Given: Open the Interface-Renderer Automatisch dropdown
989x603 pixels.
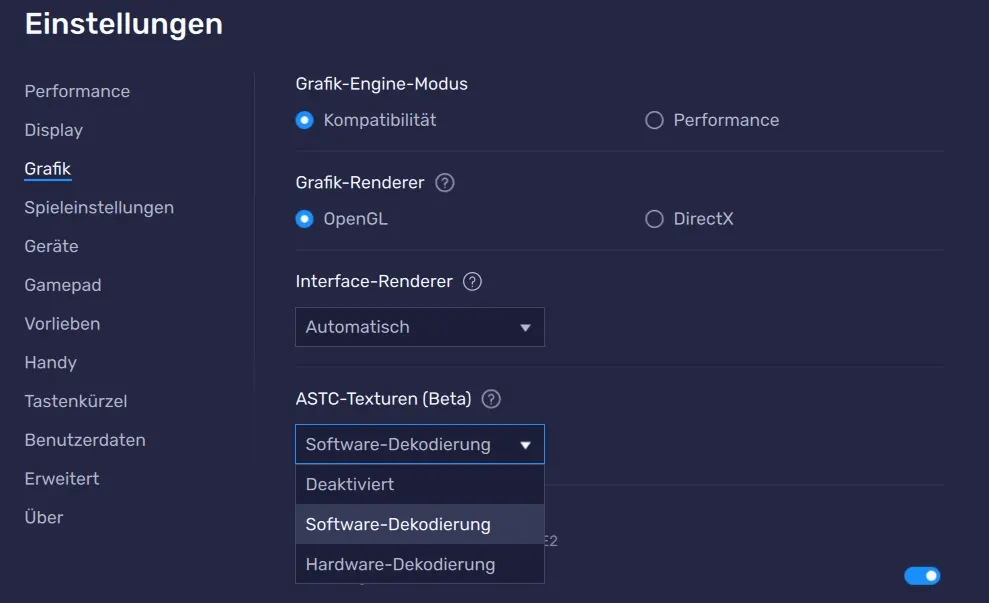Looking at the screenshot, I should pyautogui.click(x=420, y=327).
